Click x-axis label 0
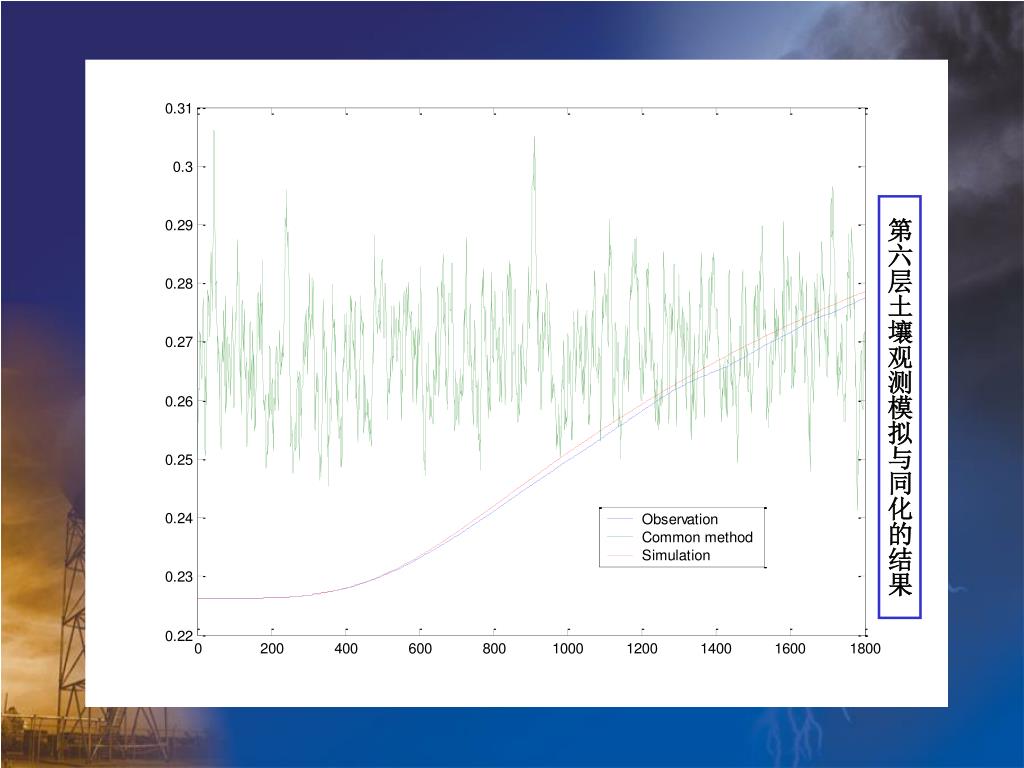Screen dimensions: 1024x768 [x=198, y=648]
